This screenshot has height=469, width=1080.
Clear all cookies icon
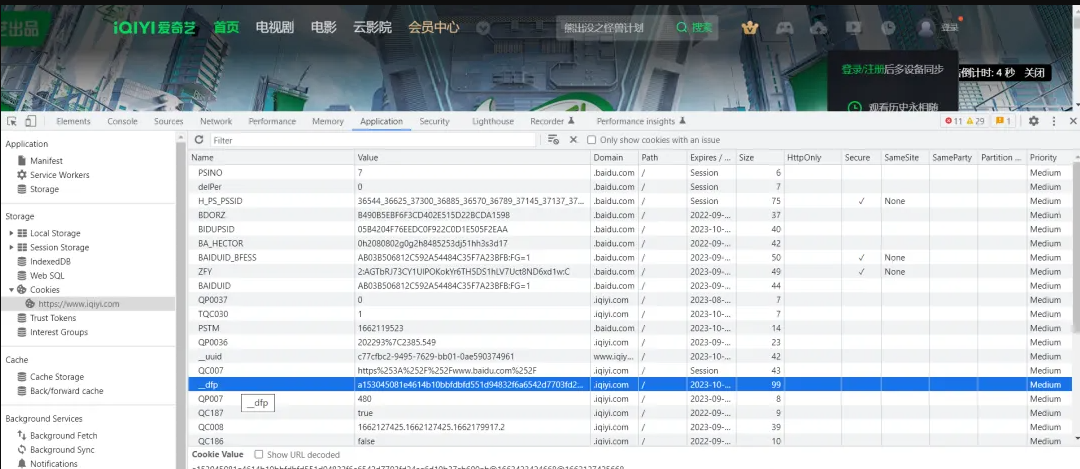[553, 140]
